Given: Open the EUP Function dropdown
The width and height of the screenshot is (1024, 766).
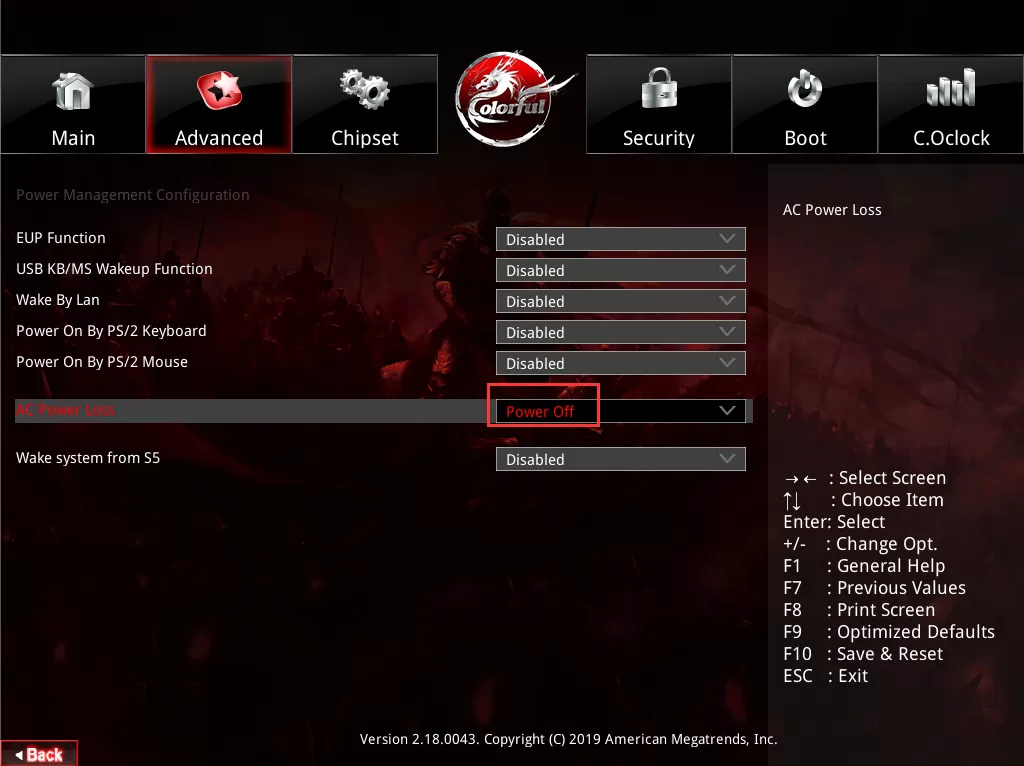Looking at the screenshot, I should tap(620, 239).
